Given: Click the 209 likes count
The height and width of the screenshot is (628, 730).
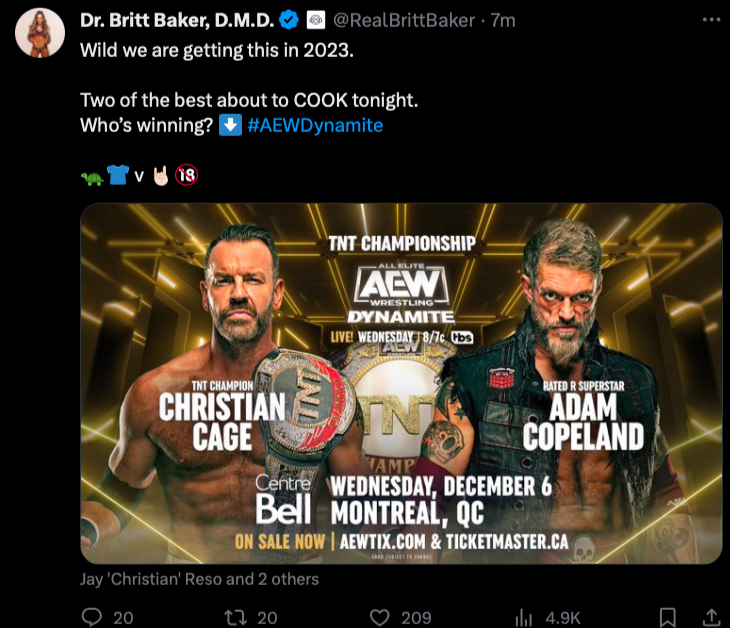Looking at the screenshot, I should (415, 618).
